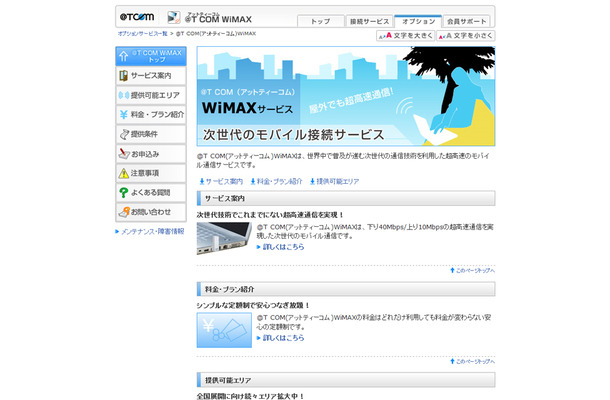610x400 pixels.
Task: Jump to 料金・プラン紹介 anchor link
Action: coord(279,181)
